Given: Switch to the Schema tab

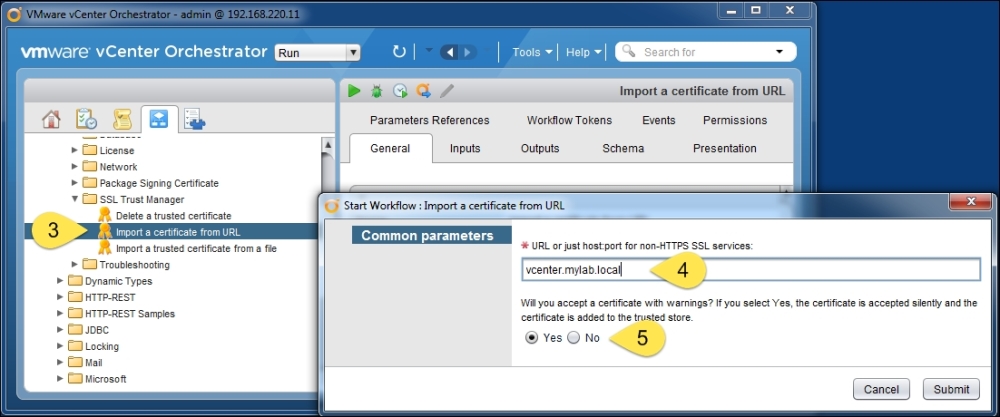Looking at the screenshot, I should pos(622,148).
